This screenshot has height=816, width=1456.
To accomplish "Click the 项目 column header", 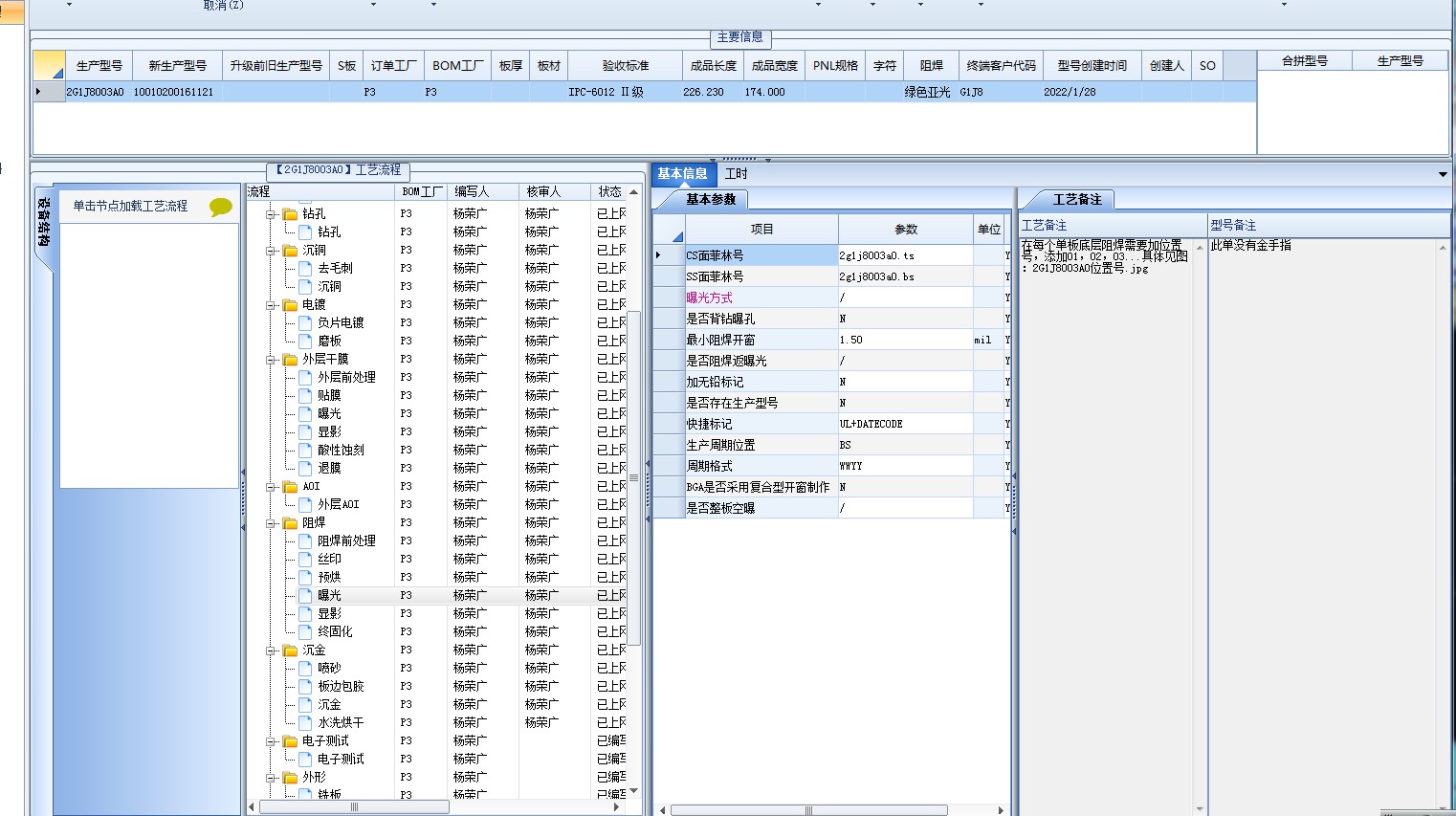I will coord(761,230).
